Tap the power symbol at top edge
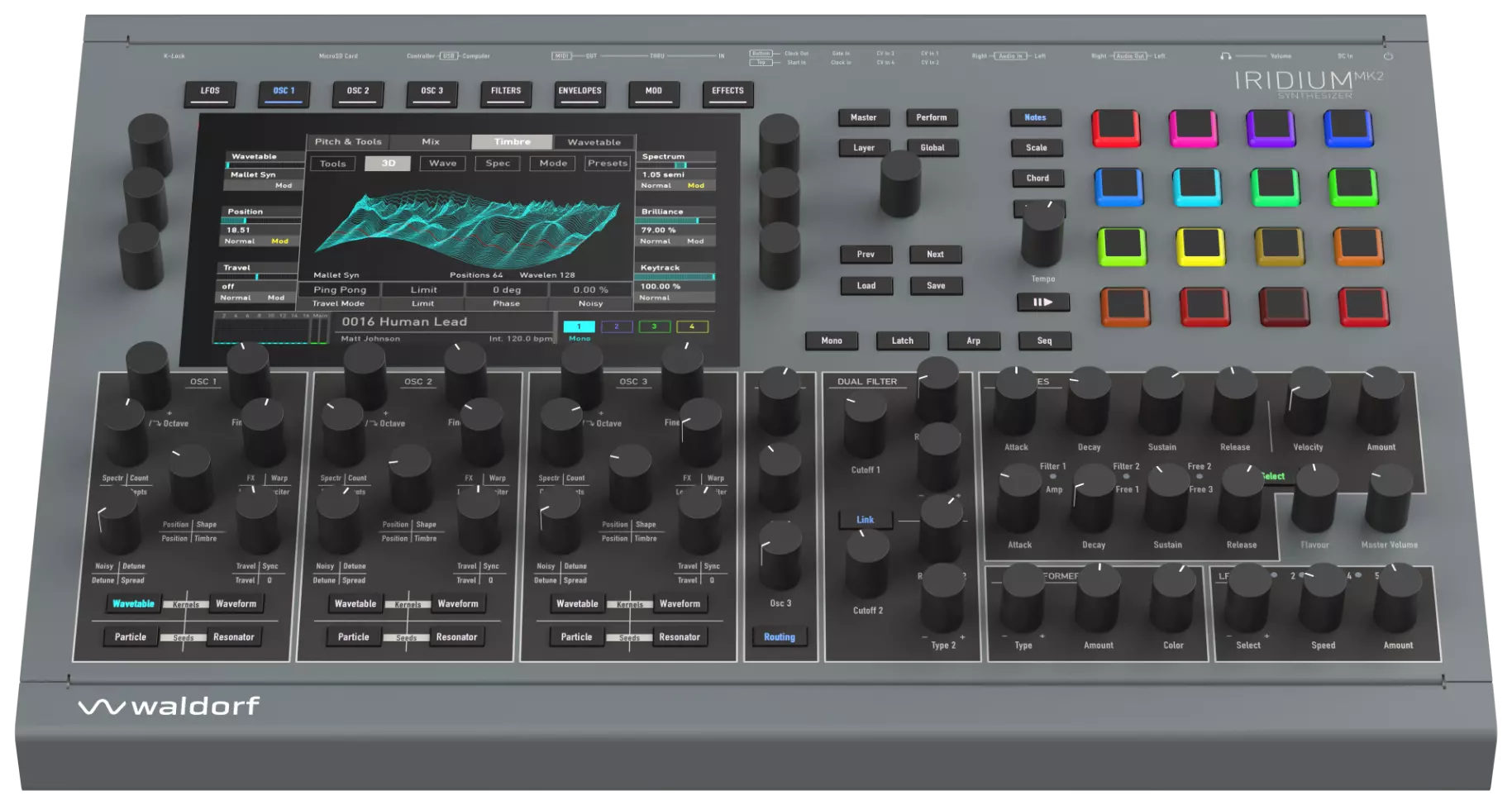The height and width of the screenshot is (805, 1512). point(1388,56)
